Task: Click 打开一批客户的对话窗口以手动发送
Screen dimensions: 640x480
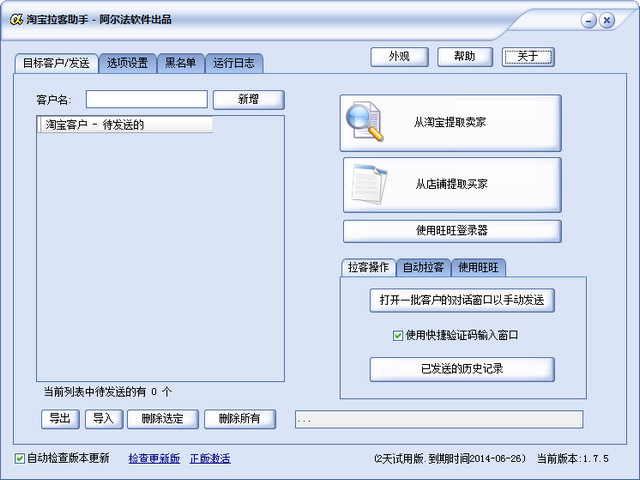Action: (462, 300)
